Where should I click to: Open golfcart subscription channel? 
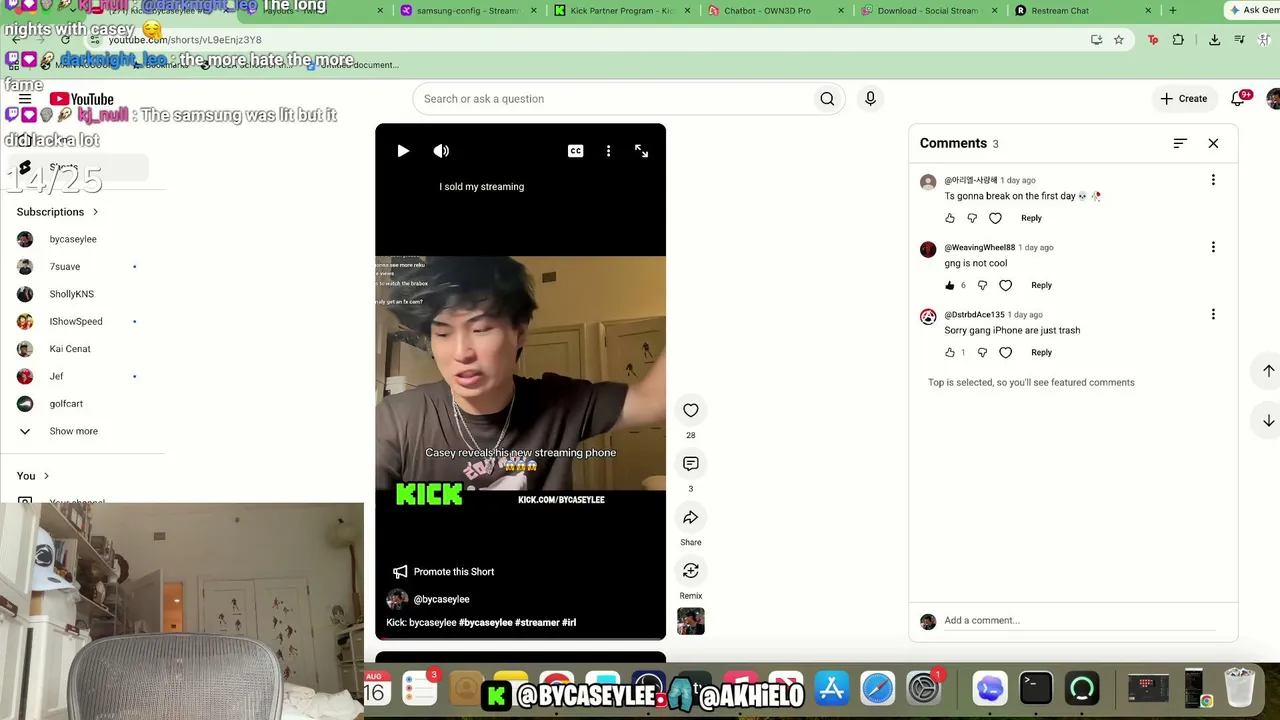66,404
